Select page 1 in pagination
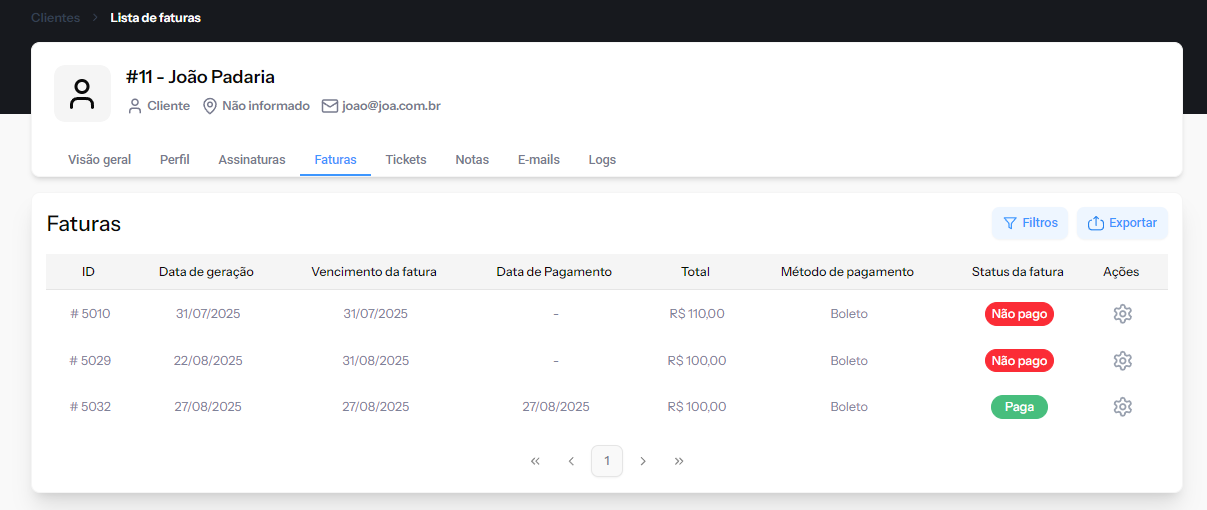This screenshot has width=1207, height=510. pyautogui.click(x=607, y=461)
